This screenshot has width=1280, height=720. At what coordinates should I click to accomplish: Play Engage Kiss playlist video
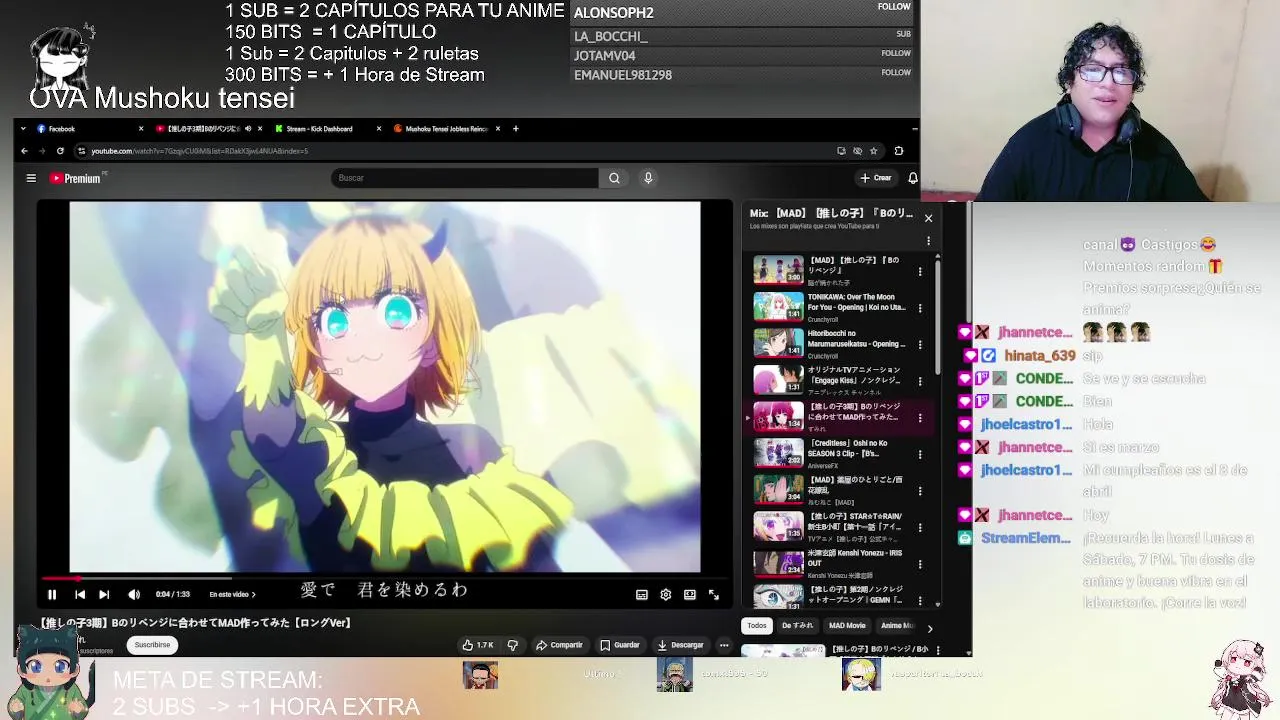point(778,380)
